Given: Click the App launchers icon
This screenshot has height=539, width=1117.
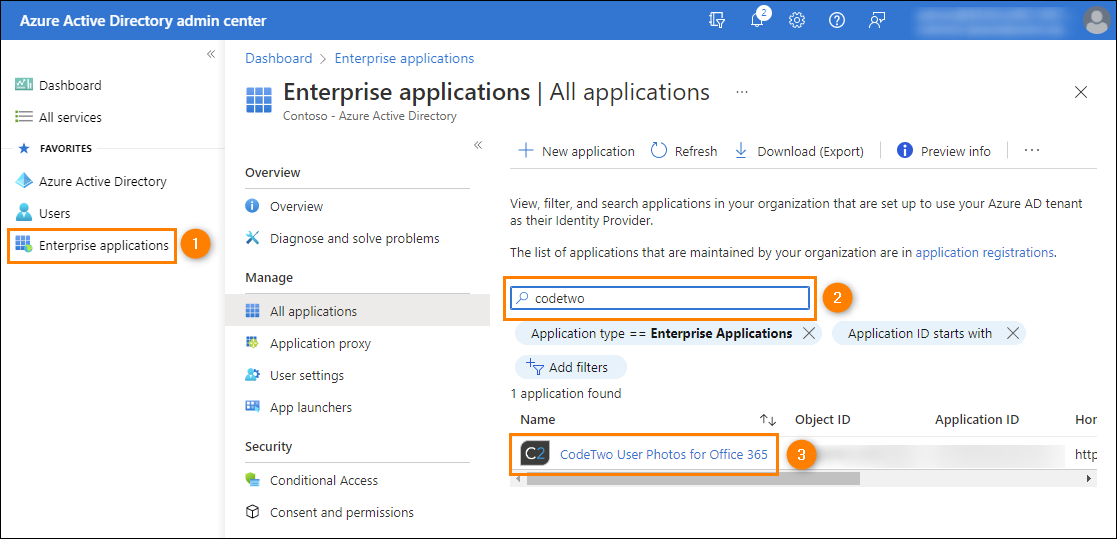Looking at the screenshot, I should [x=252, y=407].
